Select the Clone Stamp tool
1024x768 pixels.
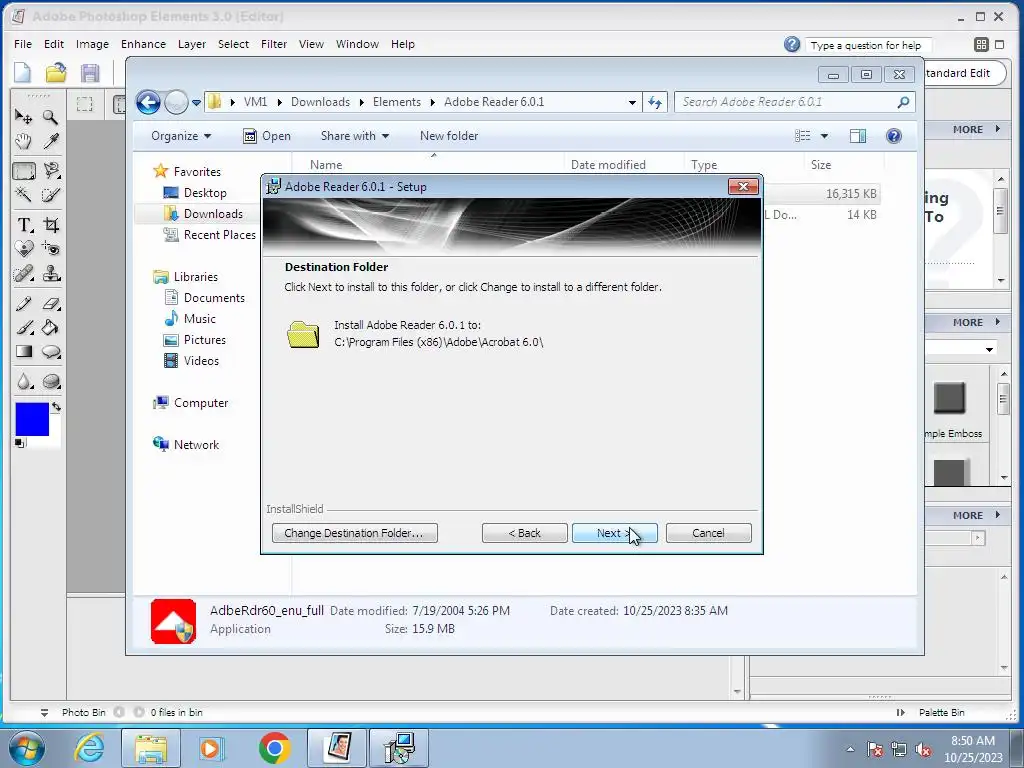coord(51,273)
